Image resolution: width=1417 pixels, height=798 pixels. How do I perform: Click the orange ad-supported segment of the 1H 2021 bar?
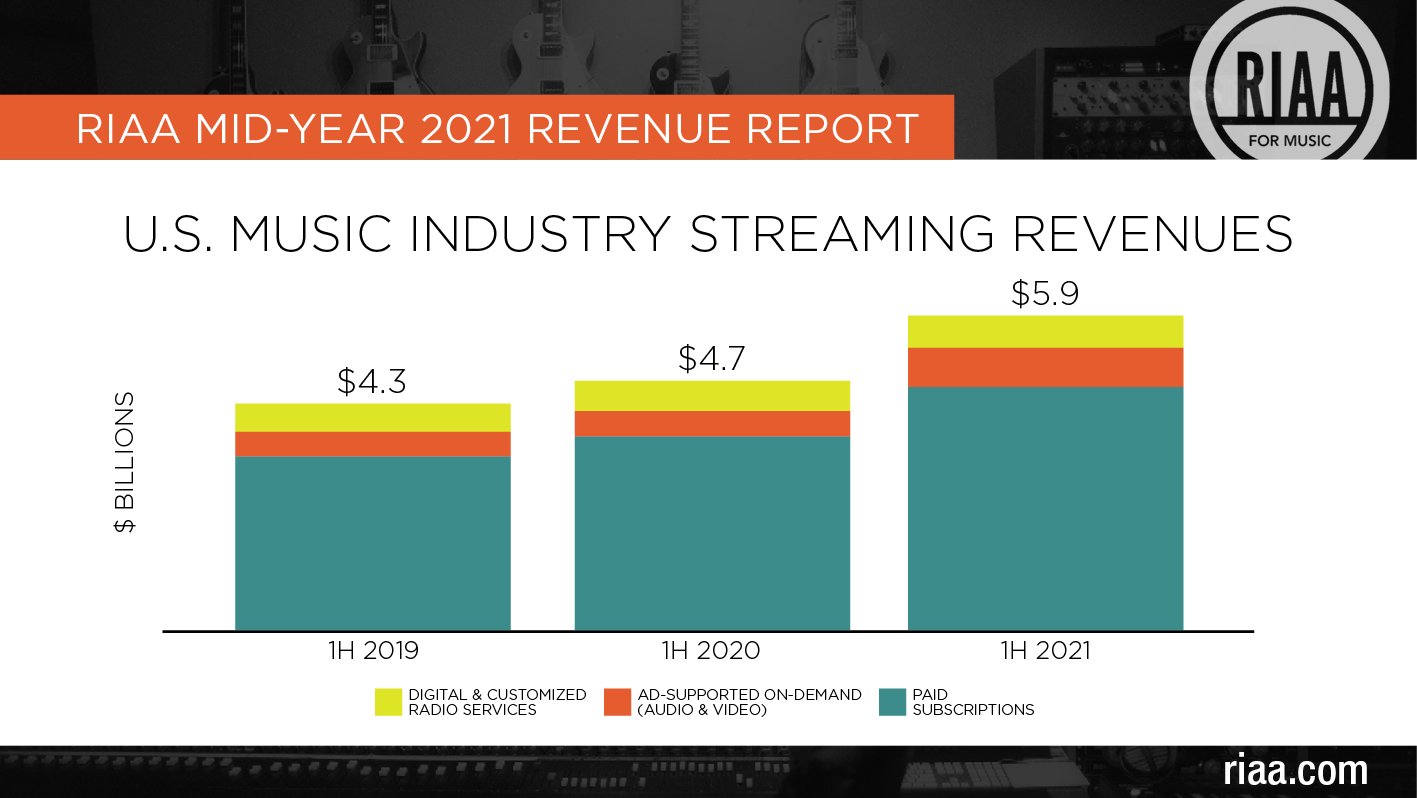click(x=1045, y=367)
